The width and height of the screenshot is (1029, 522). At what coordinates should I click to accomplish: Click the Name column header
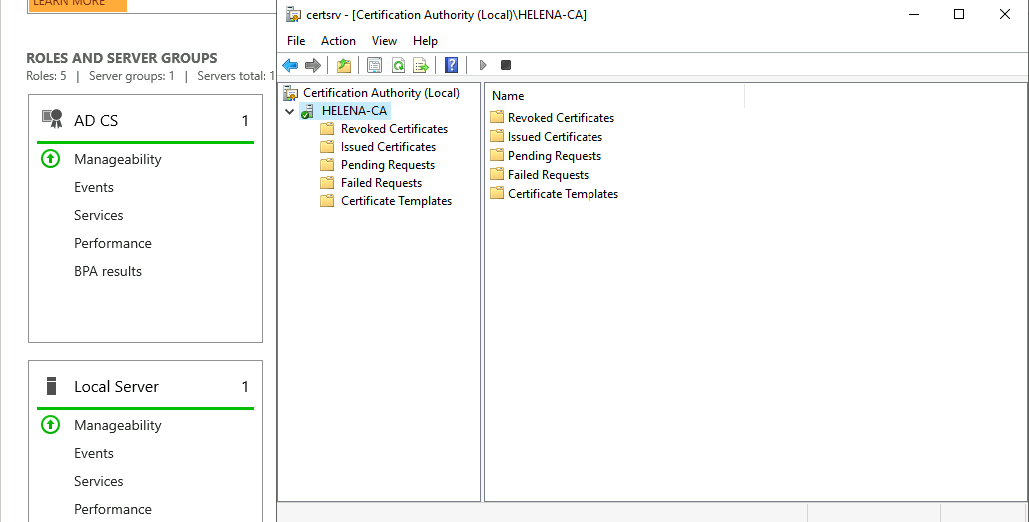tap(508, 96)
